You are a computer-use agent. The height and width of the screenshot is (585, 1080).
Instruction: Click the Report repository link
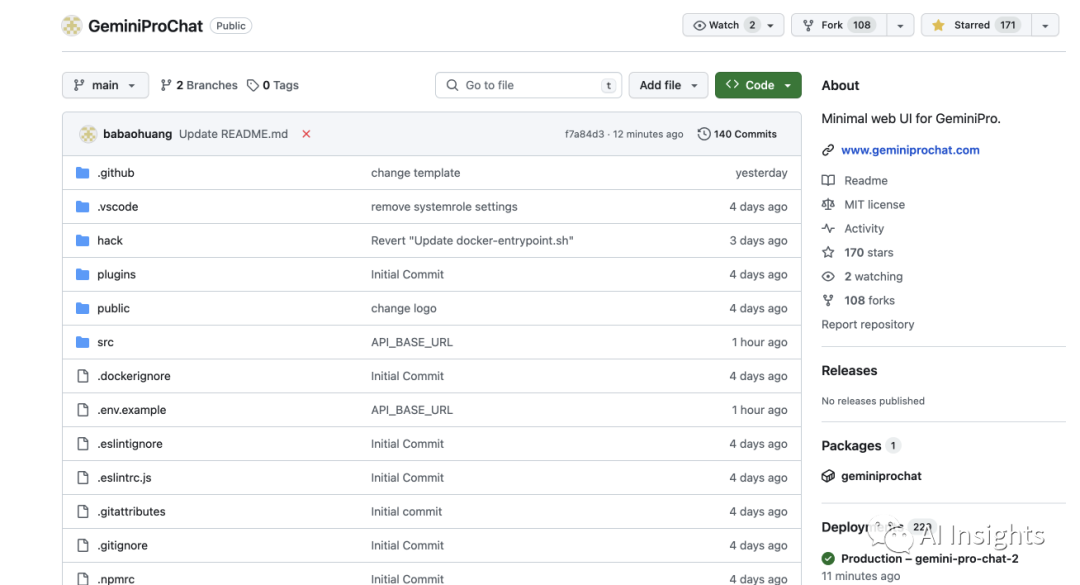(x=867, y=325)
